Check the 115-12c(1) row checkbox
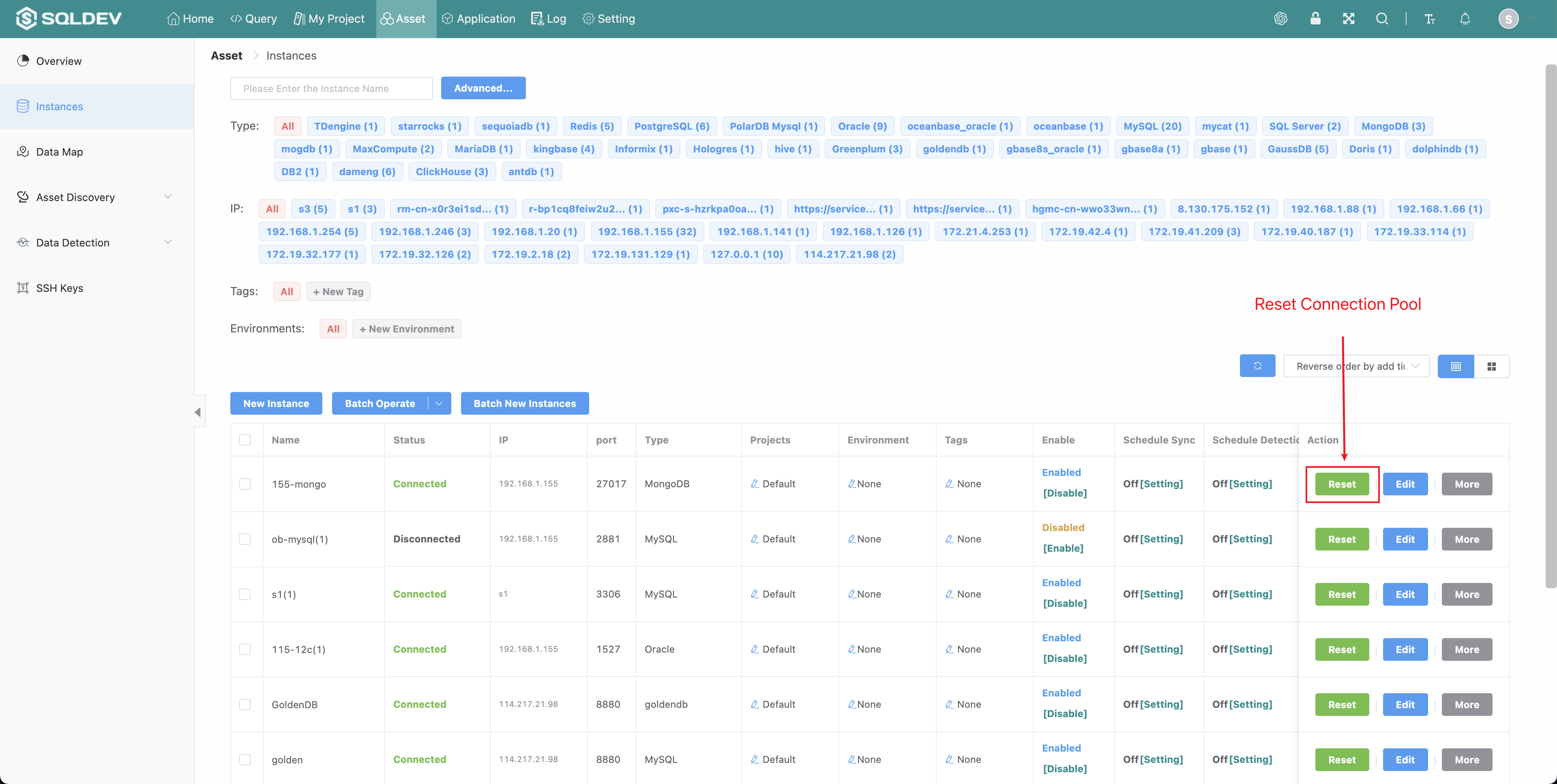The height and width of the screenshot is (784, 1557). point(245,649)
